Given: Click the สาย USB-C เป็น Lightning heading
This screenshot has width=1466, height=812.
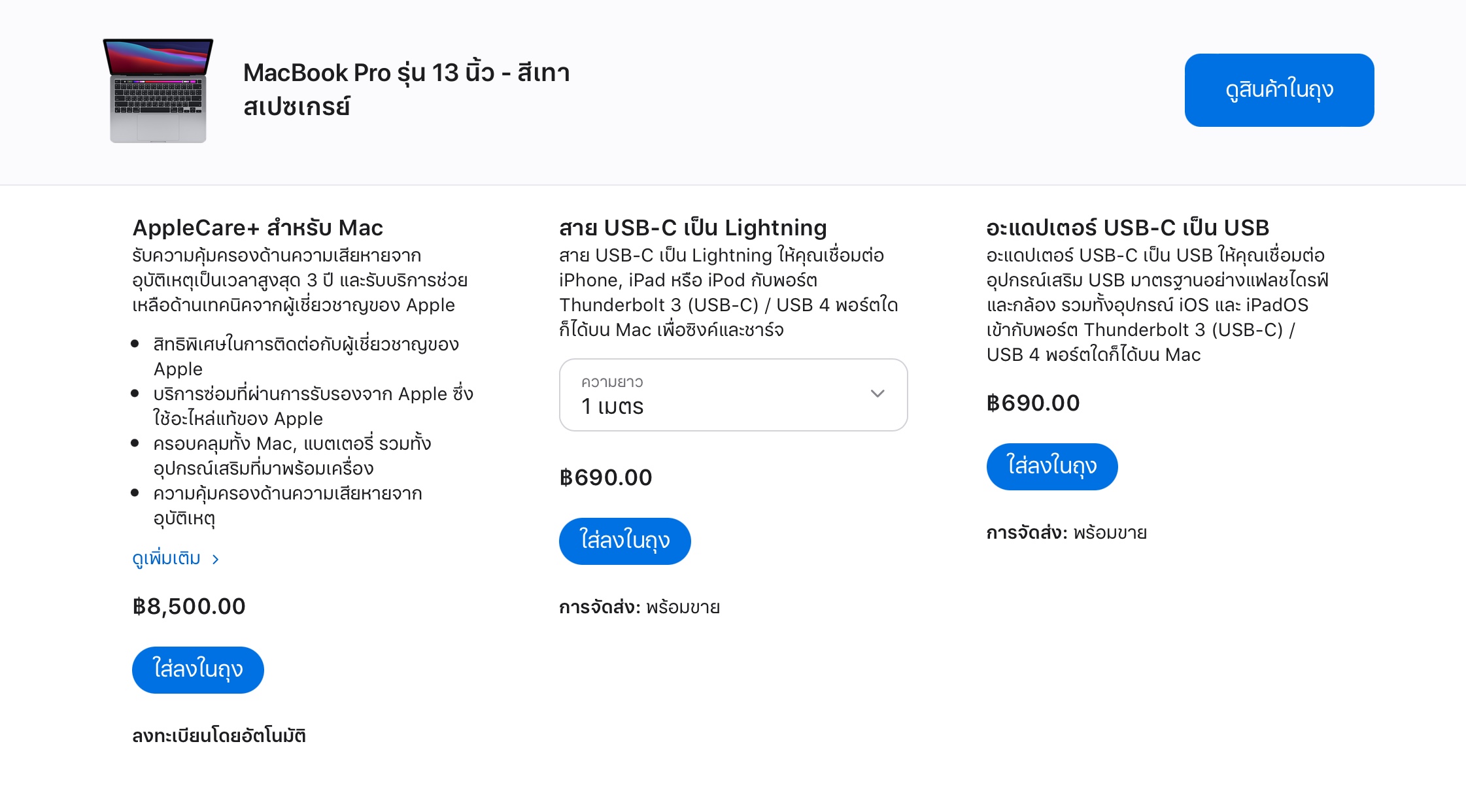Looking at the screenshot, I should tap(692, 228).
